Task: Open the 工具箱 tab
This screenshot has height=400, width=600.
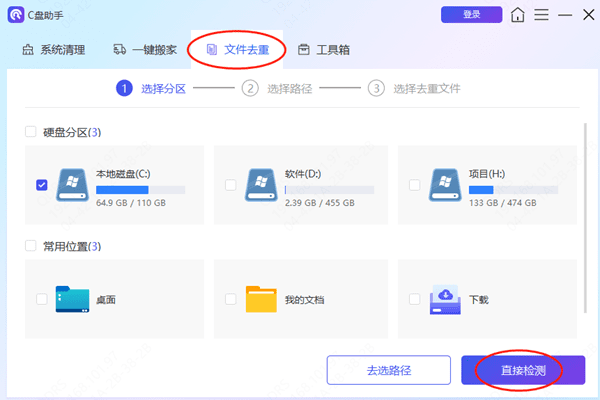Action: click(x=327, y=49)
